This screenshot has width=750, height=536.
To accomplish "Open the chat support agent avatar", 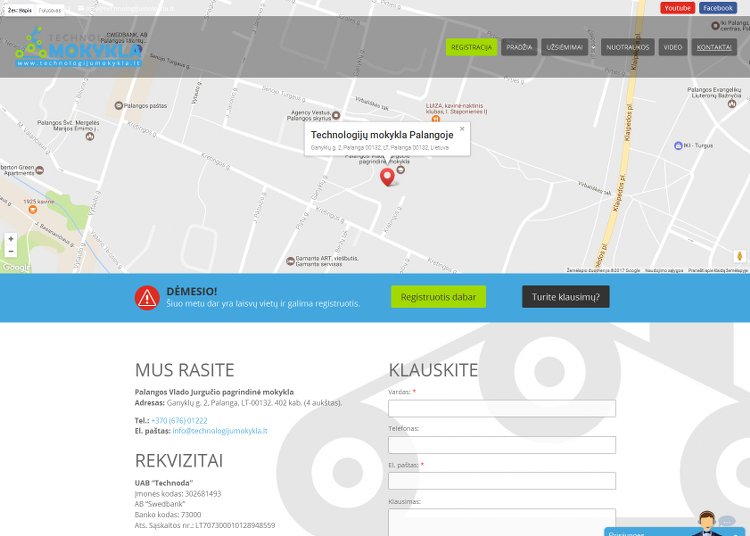I will (707, 523).
